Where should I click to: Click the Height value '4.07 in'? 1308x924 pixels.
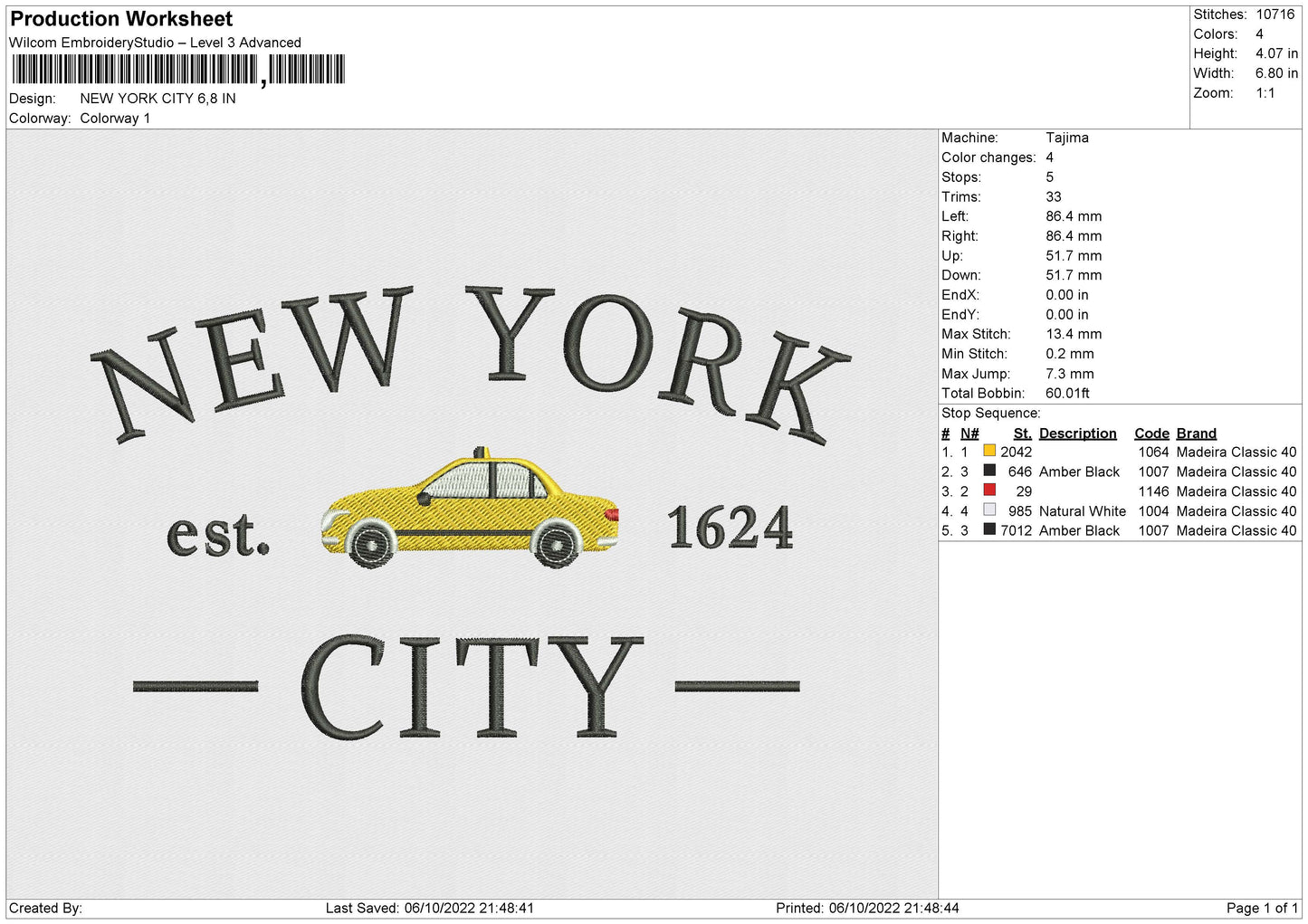pyautogui.click(x=1276, y=53)
